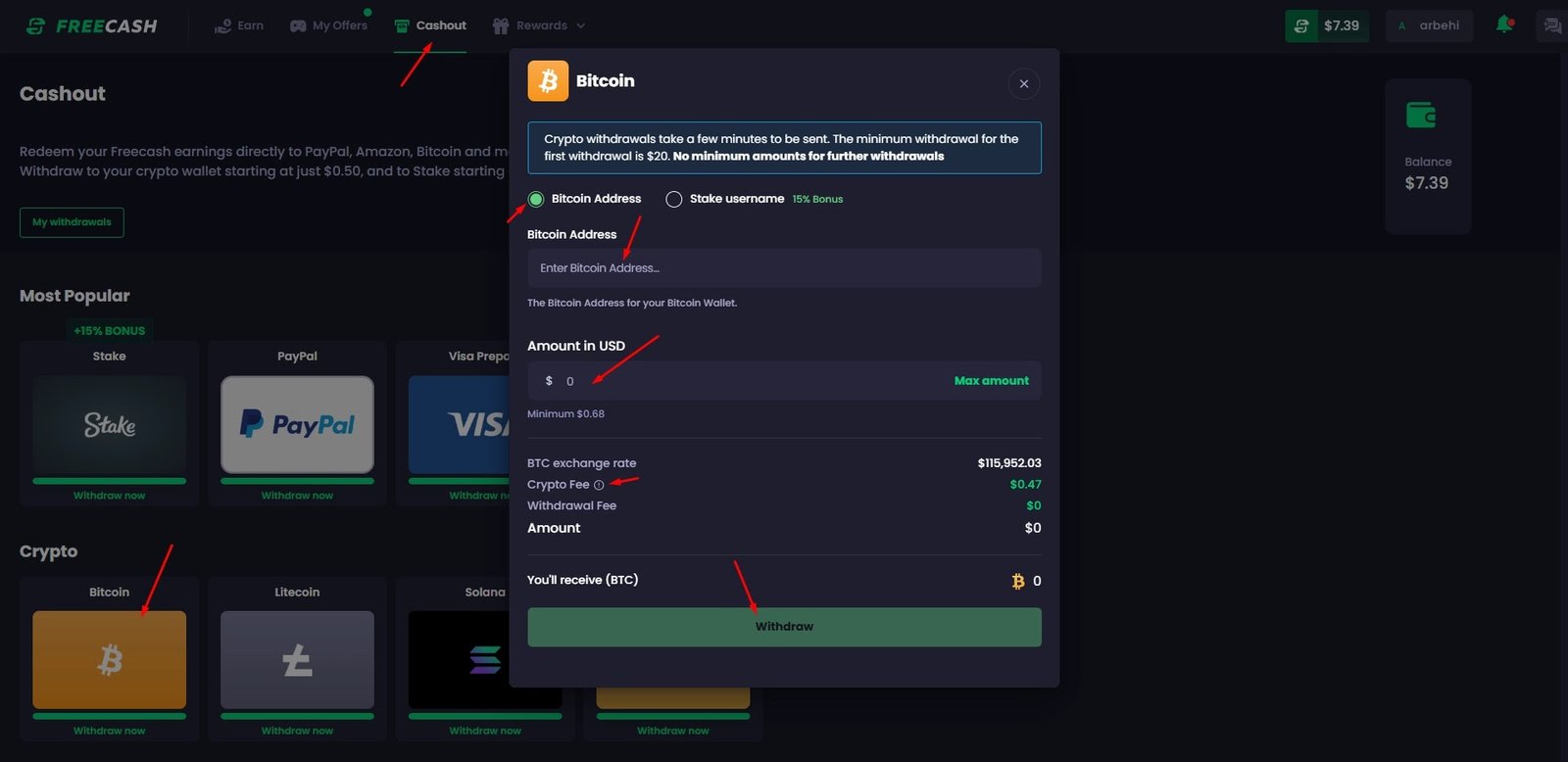This screenshot has height=762, width=1568.
Task: Select the Bitcoin crypto card
Action: pos(109,659)
